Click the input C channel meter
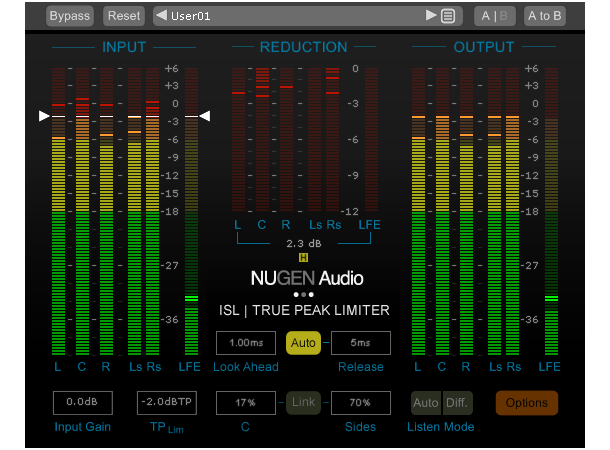This screenshot has width=610, height=450. click(82, 211)
